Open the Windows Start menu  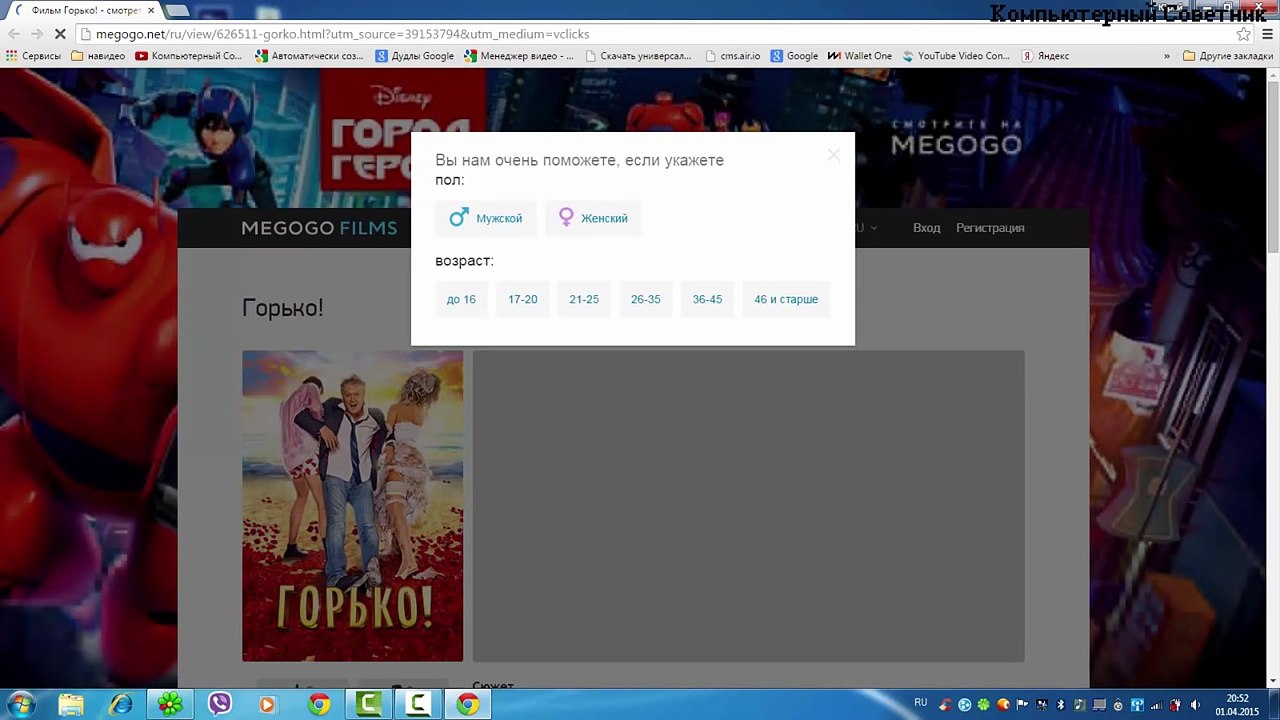(x=22, y=704)
